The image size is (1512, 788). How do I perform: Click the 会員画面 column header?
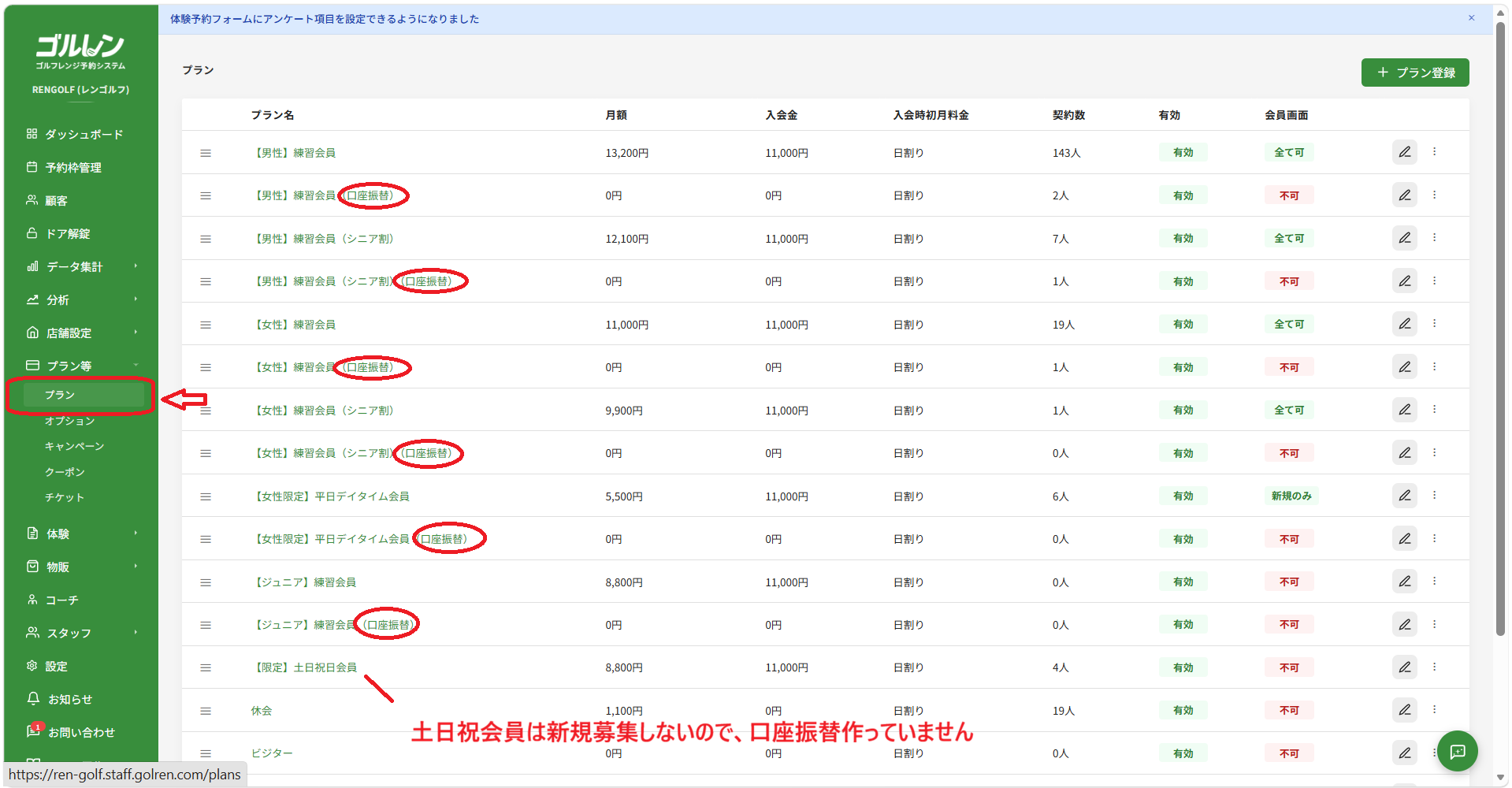(1286, 115)
